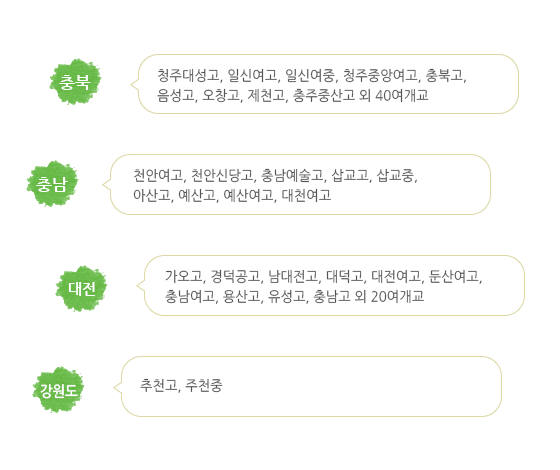Click the 강원도 speech bubble pointer arrow

(x=118, y=387)
